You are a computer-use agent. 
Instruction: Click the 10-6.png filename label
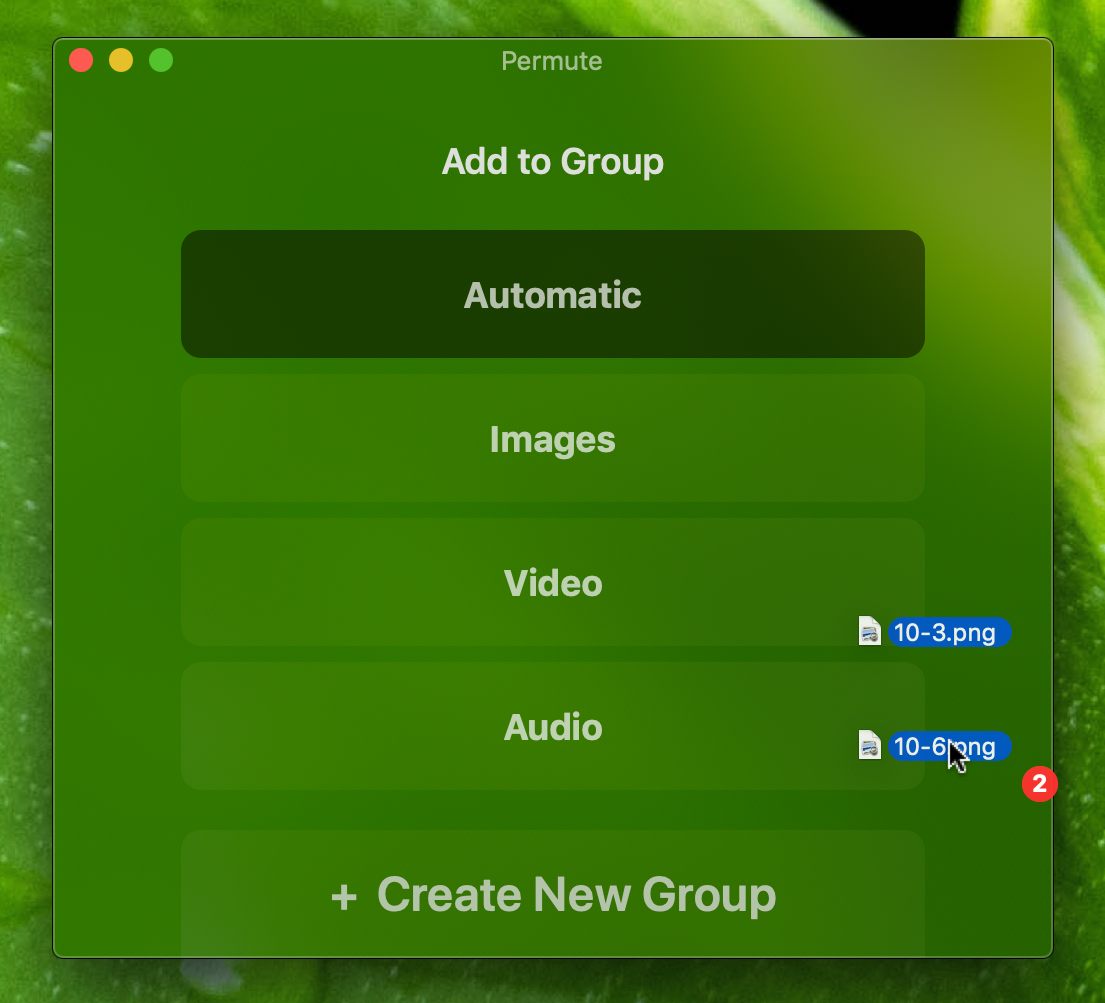[x=949, y=746]
